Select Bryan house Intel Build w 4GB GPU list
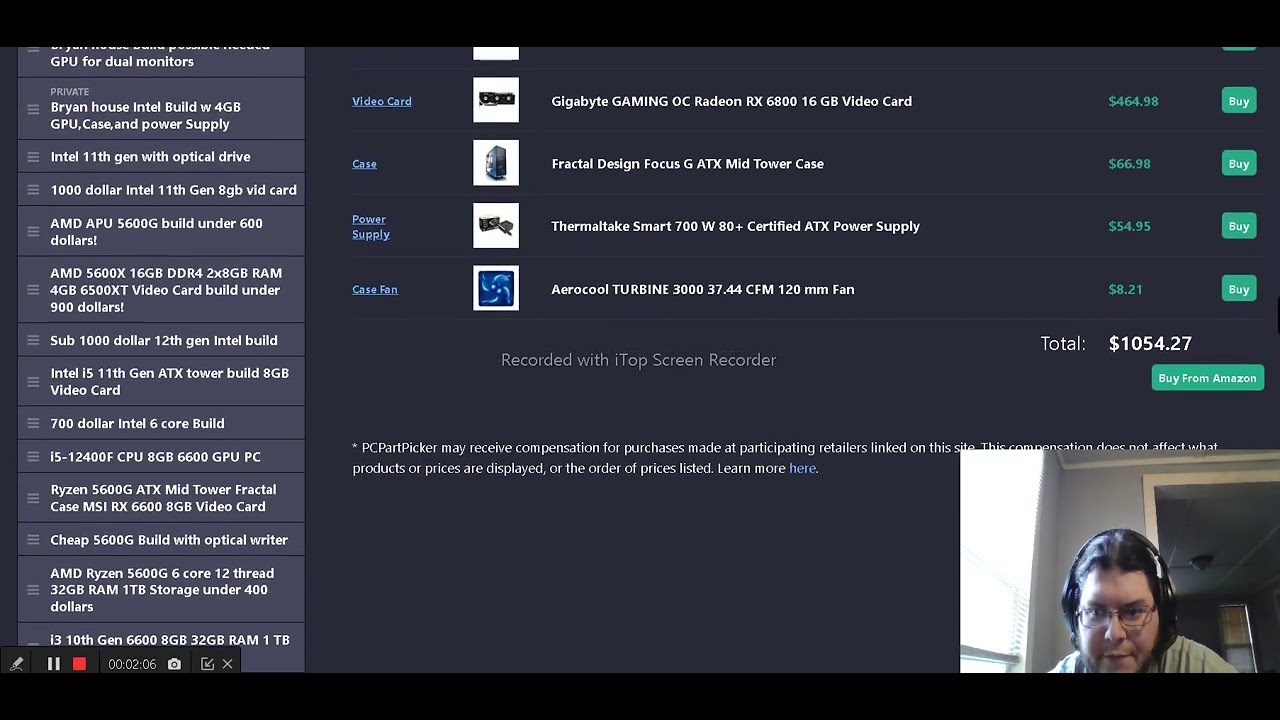This screenshot has height=720, width=1280. click(161, 109)
